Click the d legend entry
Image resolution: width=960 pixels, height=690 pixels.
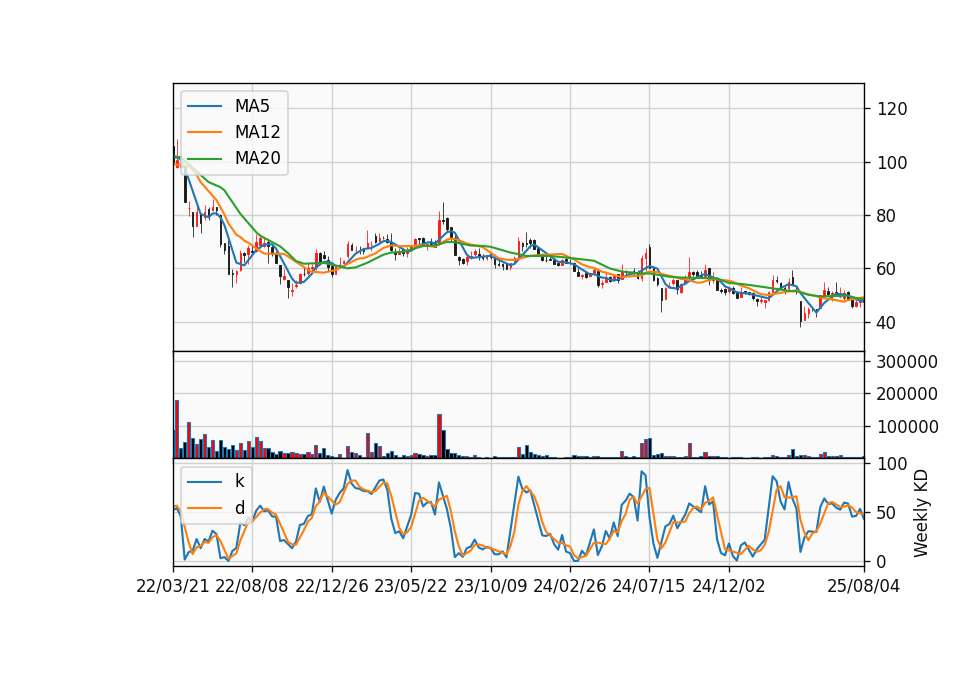[x=216, y=508]
